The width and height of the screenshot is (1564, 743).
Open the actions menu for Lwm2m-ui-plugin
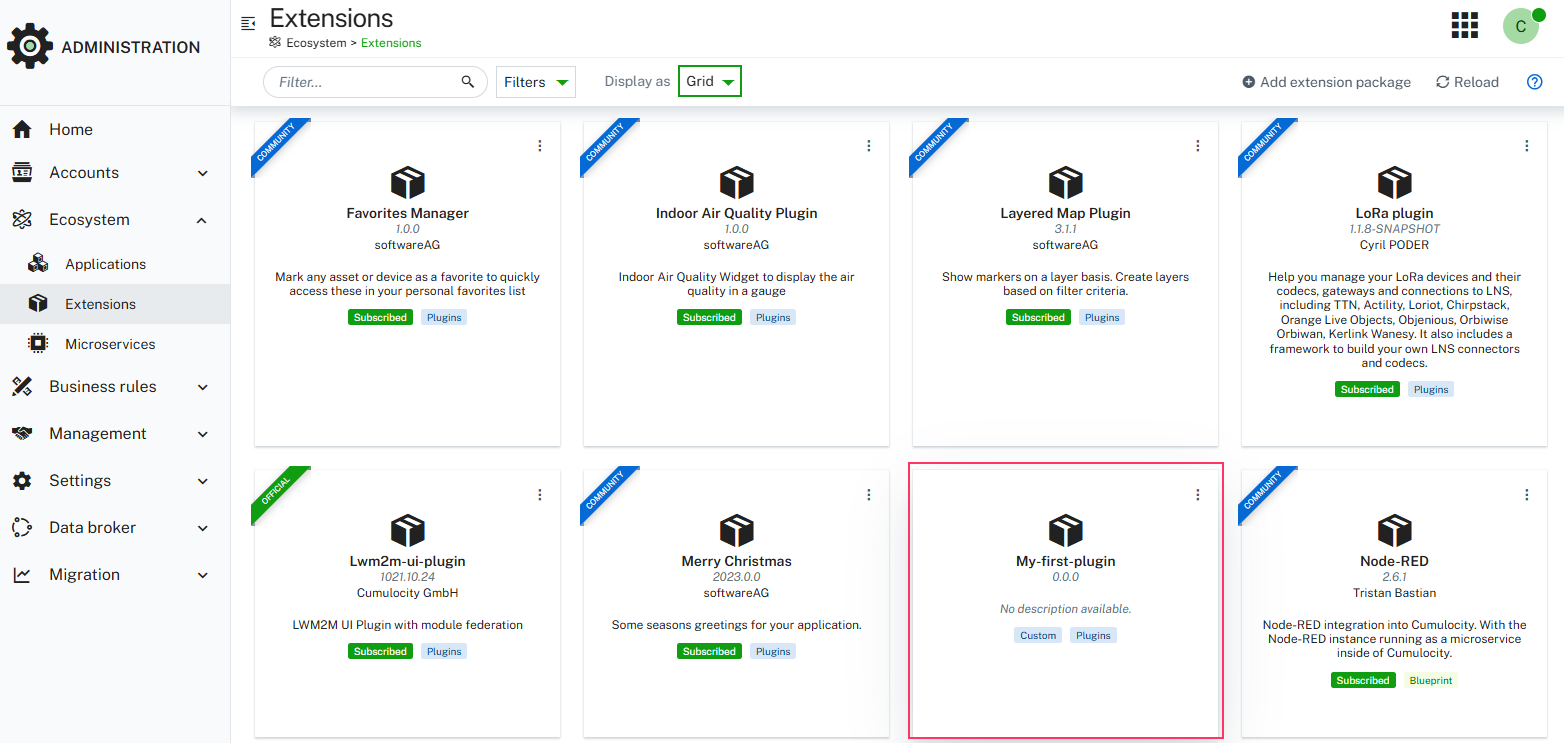click(540, 495)
